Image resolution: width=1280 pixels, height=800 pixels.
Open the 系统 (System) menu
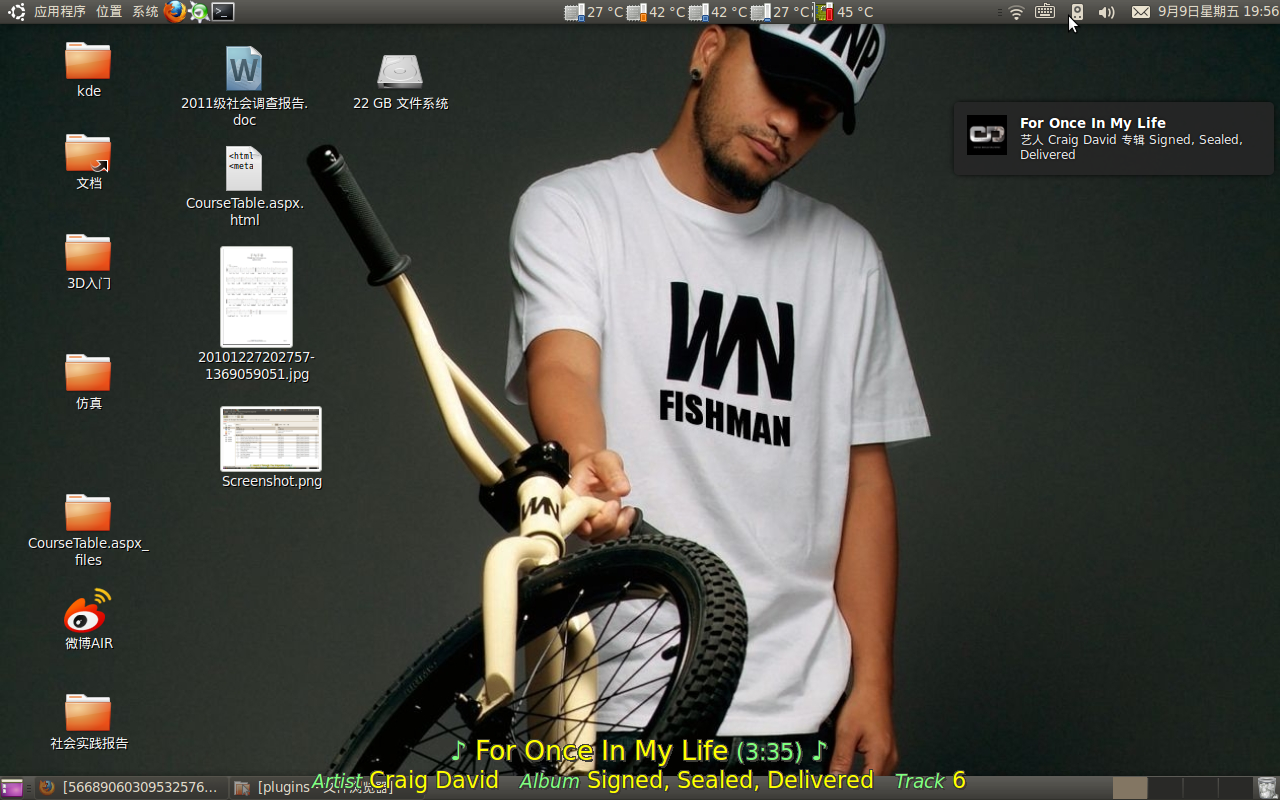coord(145,12)
